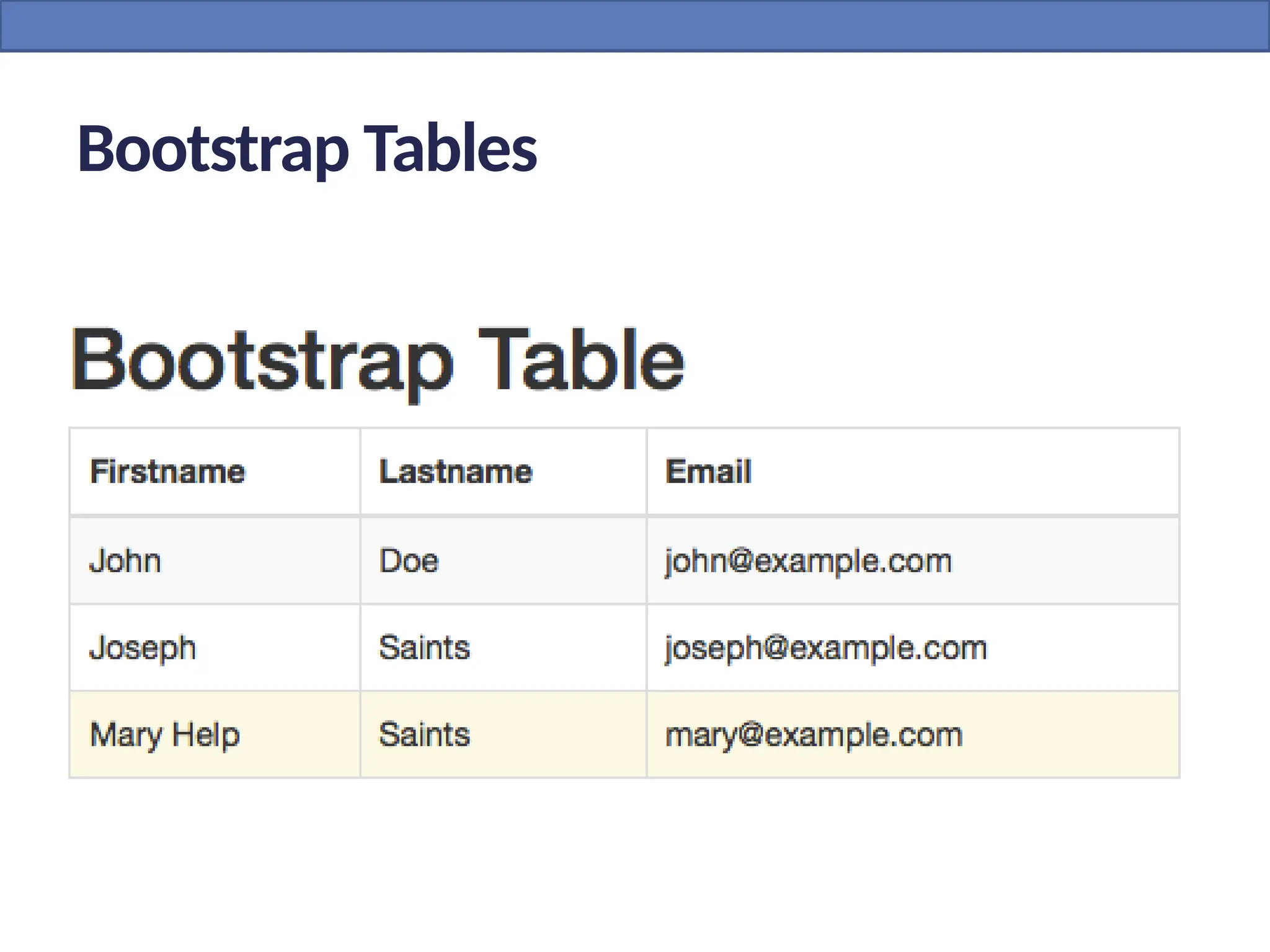Screen dimensions: 1270x952
Task: Click the blue header bar at the top
Action: coord(635,25)
